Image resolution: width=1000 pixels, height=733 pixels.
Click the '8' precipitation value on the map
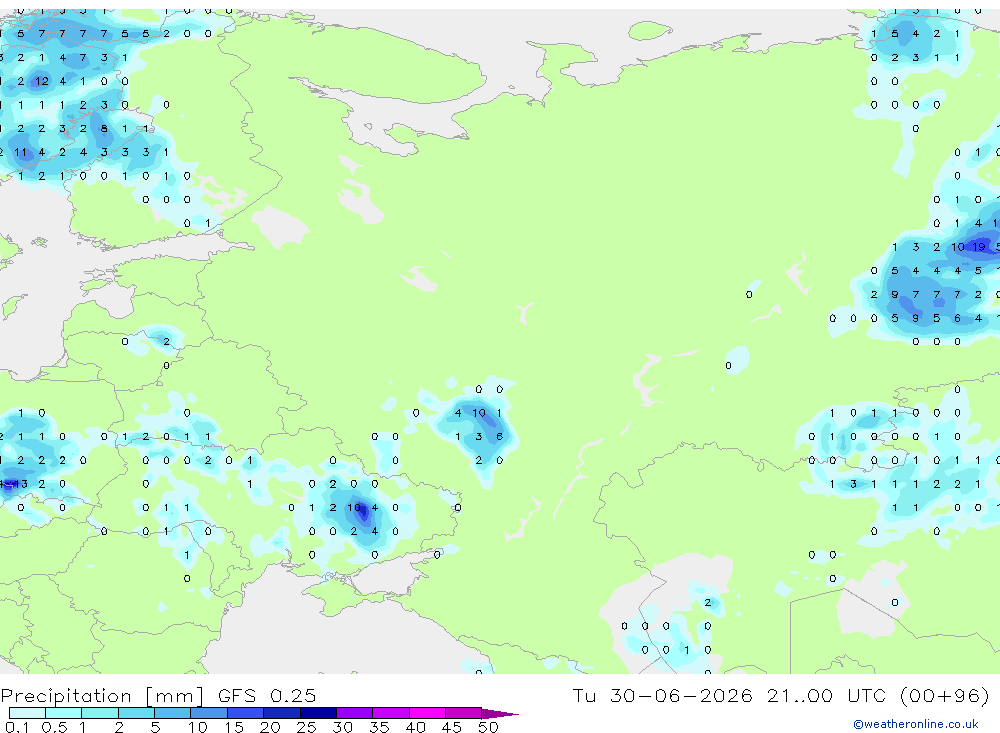tap(104, 128)
